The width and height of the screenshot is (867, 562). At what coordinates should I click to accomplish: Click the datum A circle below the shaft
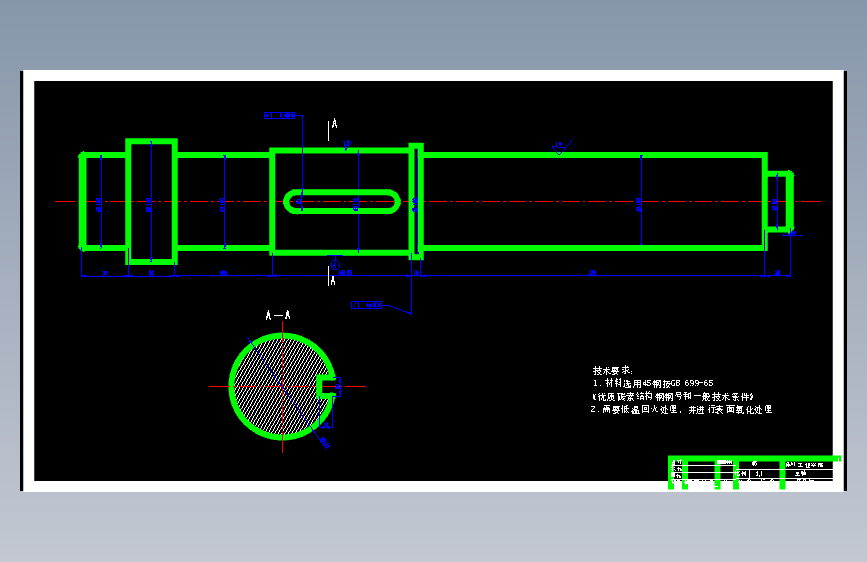[x=335, y=263]
